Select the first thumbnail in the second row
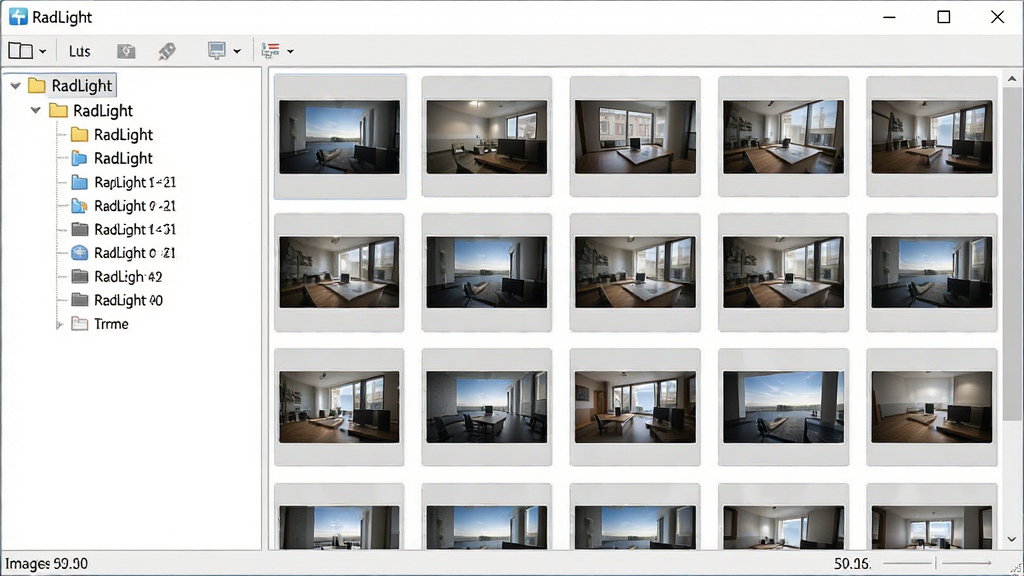This screenshot has width=1024, height=576. [340, 272]
